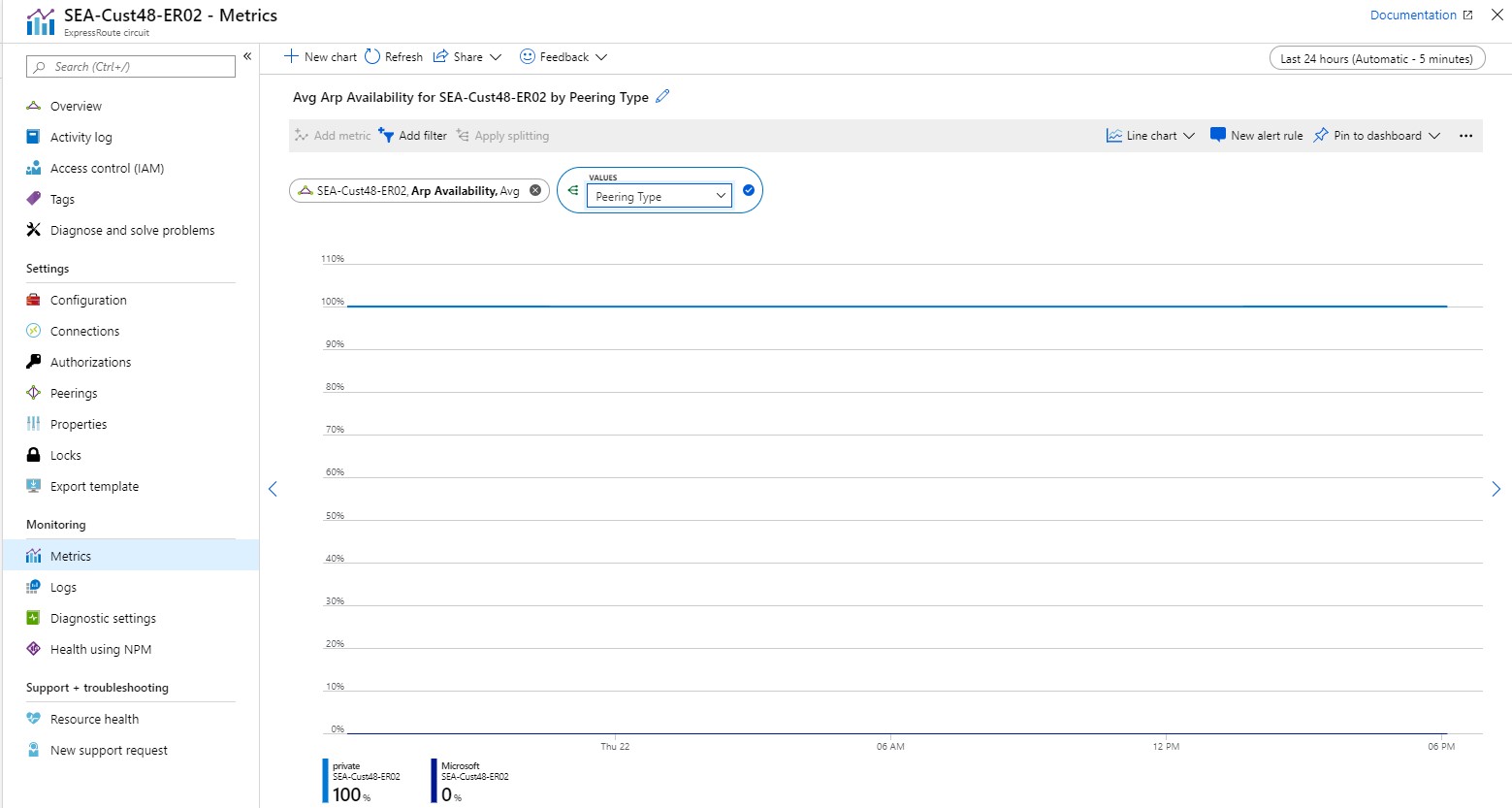Switch to the Metrics section
This screenshot has width=1512, height=808.
(x=70, y=556)
